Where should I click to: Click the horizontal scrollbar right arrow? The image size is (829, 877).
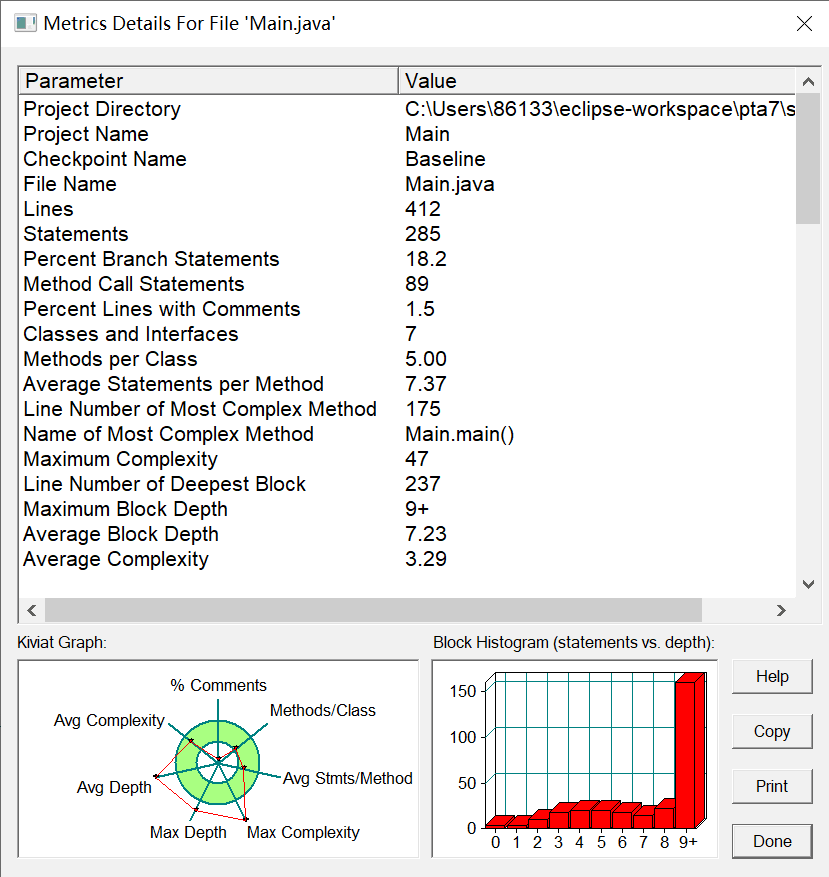[x=781, y=610]
